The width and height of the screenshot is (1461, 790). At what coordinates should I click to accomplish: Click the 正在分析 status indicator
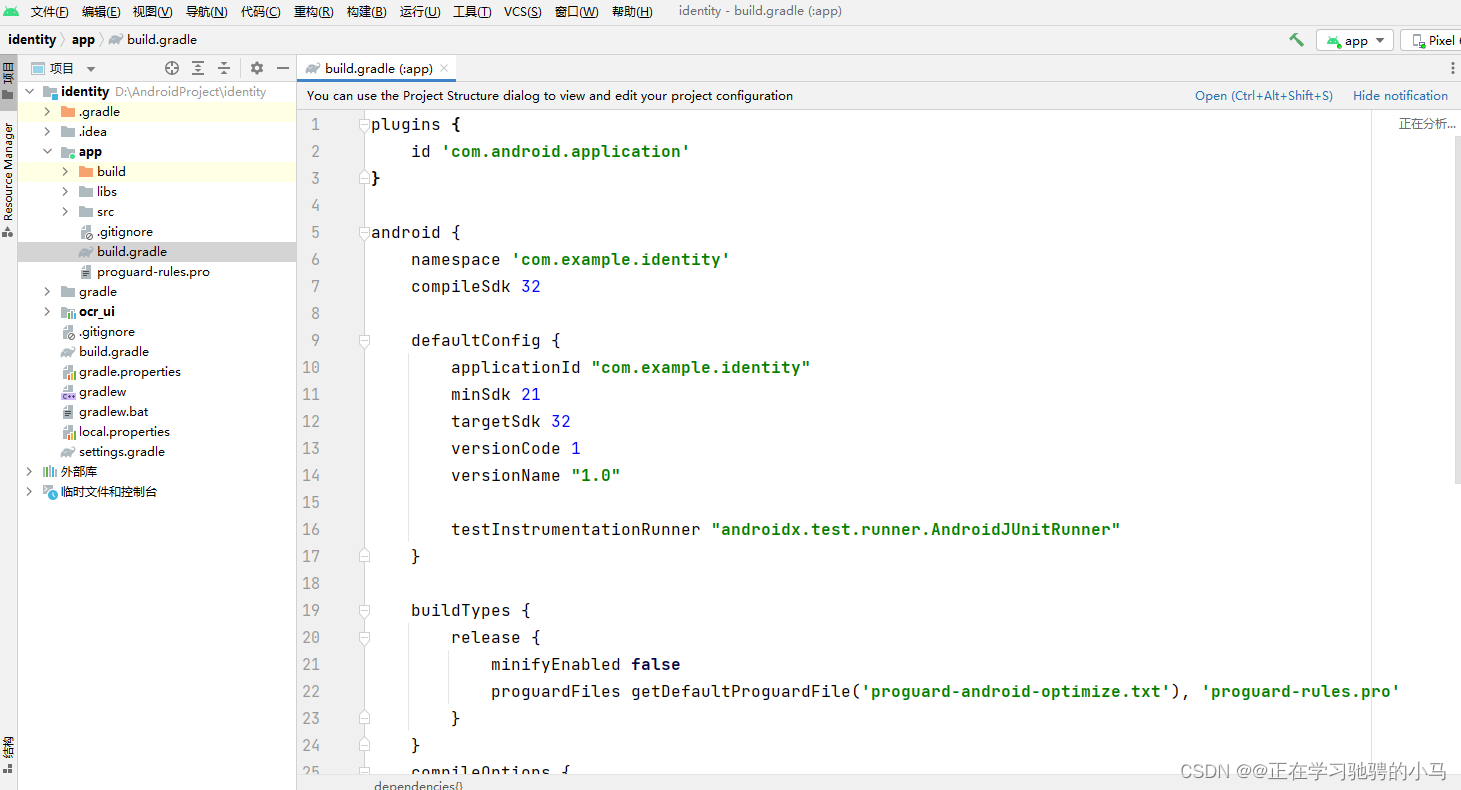pyautogui.click(x=1427, y=124)
